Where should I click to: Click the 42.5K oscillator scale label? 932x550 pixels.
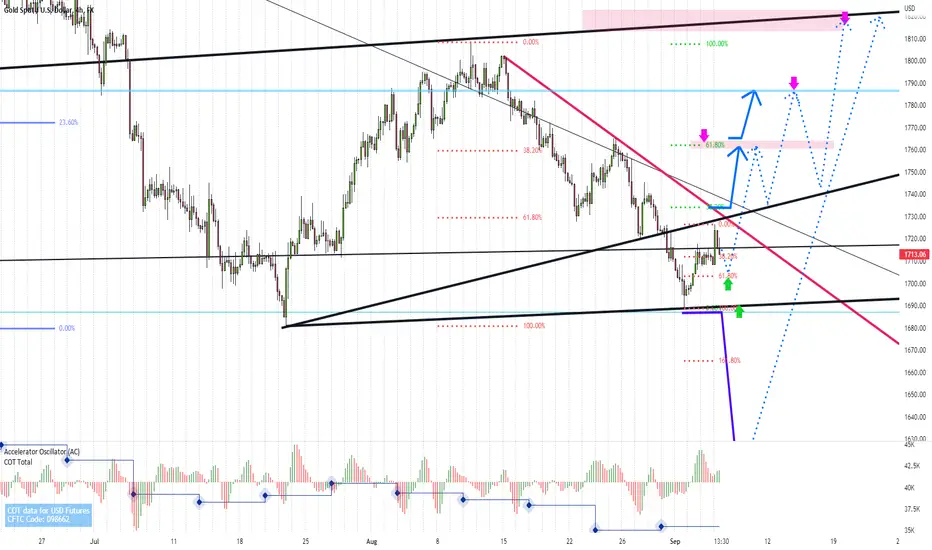click(x=912, y=466)
